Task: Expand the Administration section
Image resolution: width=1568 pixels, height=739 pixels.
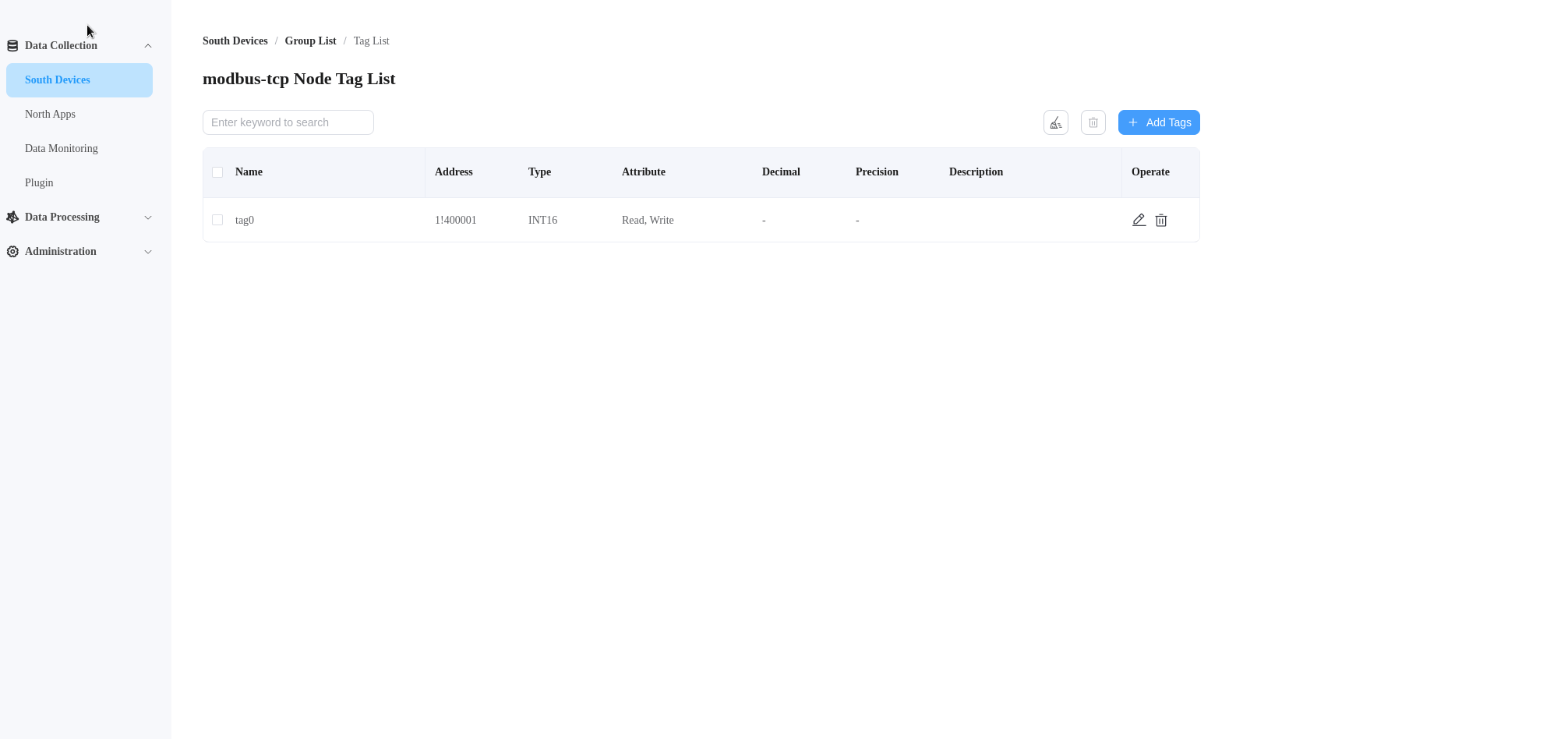Action: click(148, 251)
